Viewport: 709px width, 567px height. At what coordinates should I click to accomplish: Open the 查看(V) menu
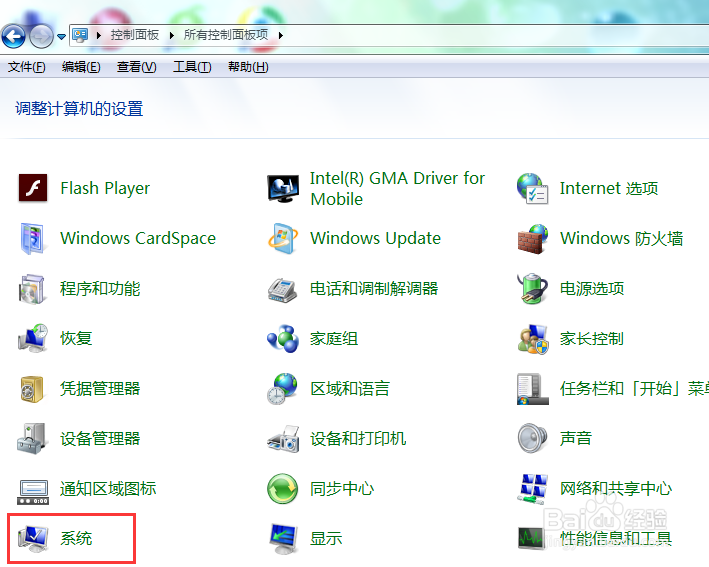[x=137, y=67]
